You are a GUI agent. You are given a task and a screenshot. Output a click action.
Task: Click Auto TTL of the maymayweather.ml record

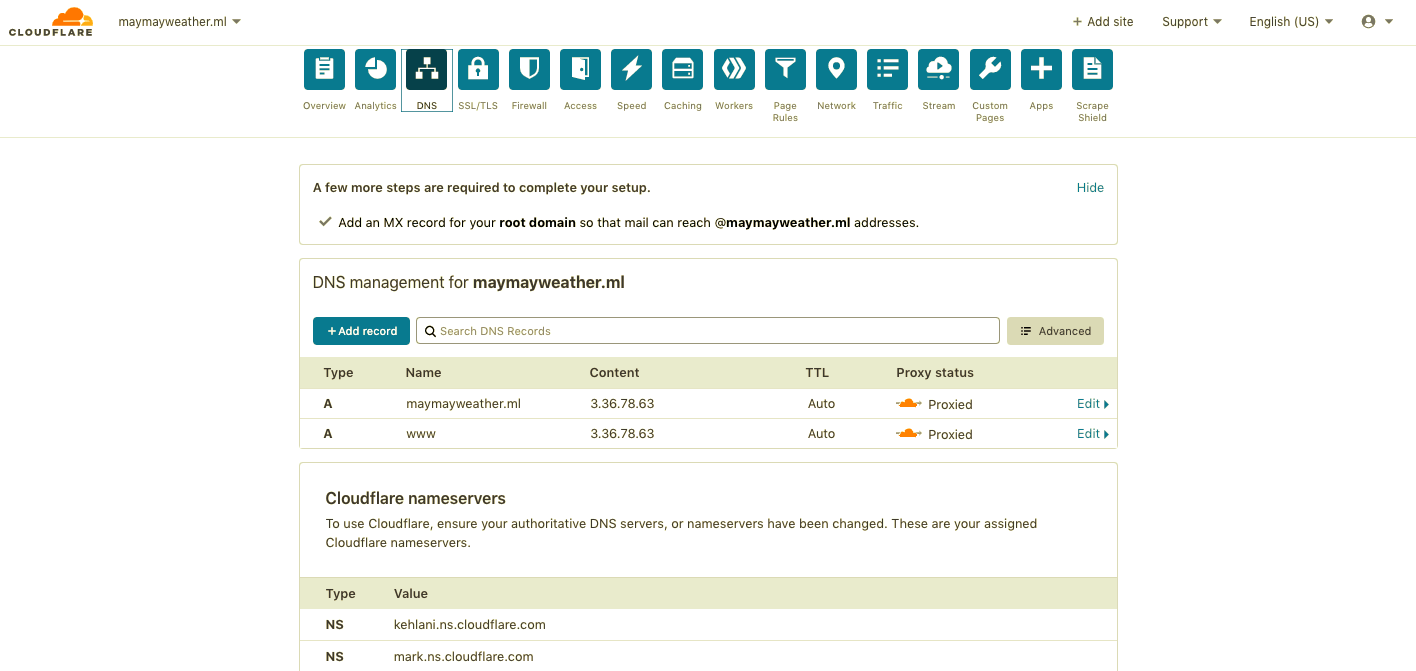tap(821, 404)
